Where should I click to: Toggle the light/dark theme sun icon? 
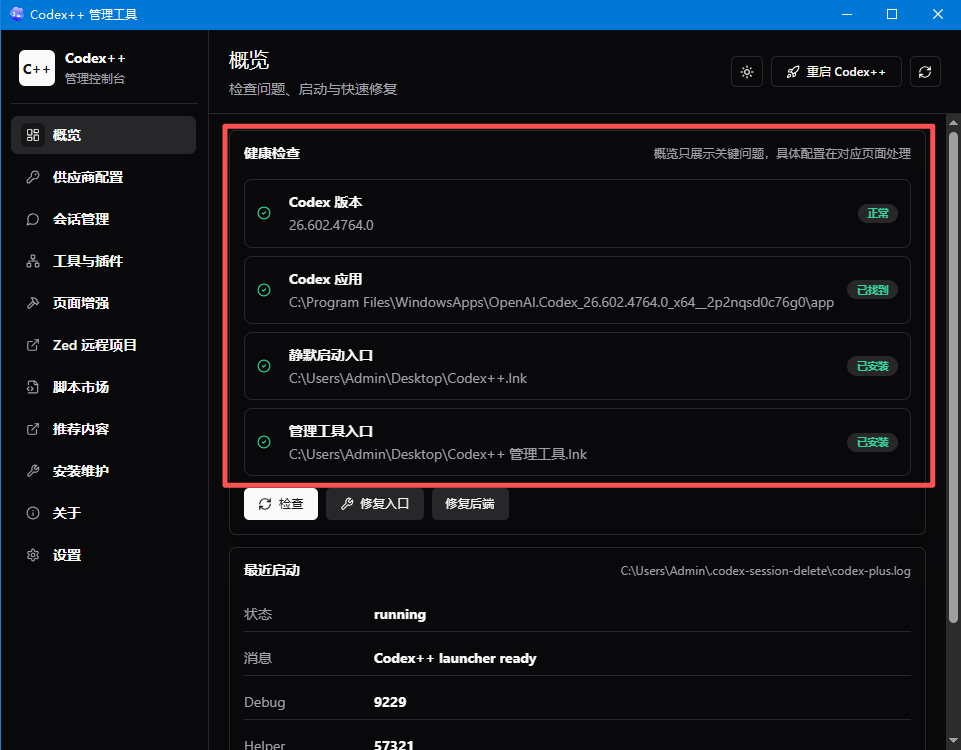pyautogui.click(x=746, y=72)
